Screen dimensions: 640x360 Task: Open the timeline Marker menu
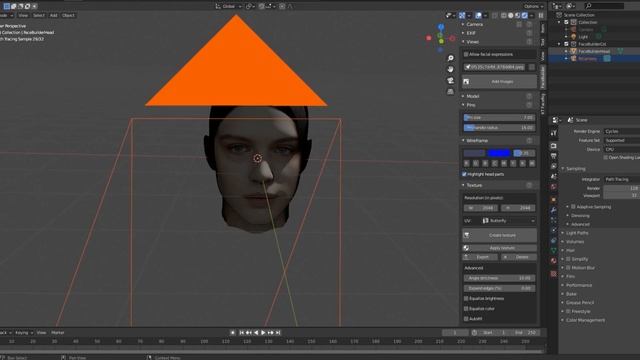[58, 333]
